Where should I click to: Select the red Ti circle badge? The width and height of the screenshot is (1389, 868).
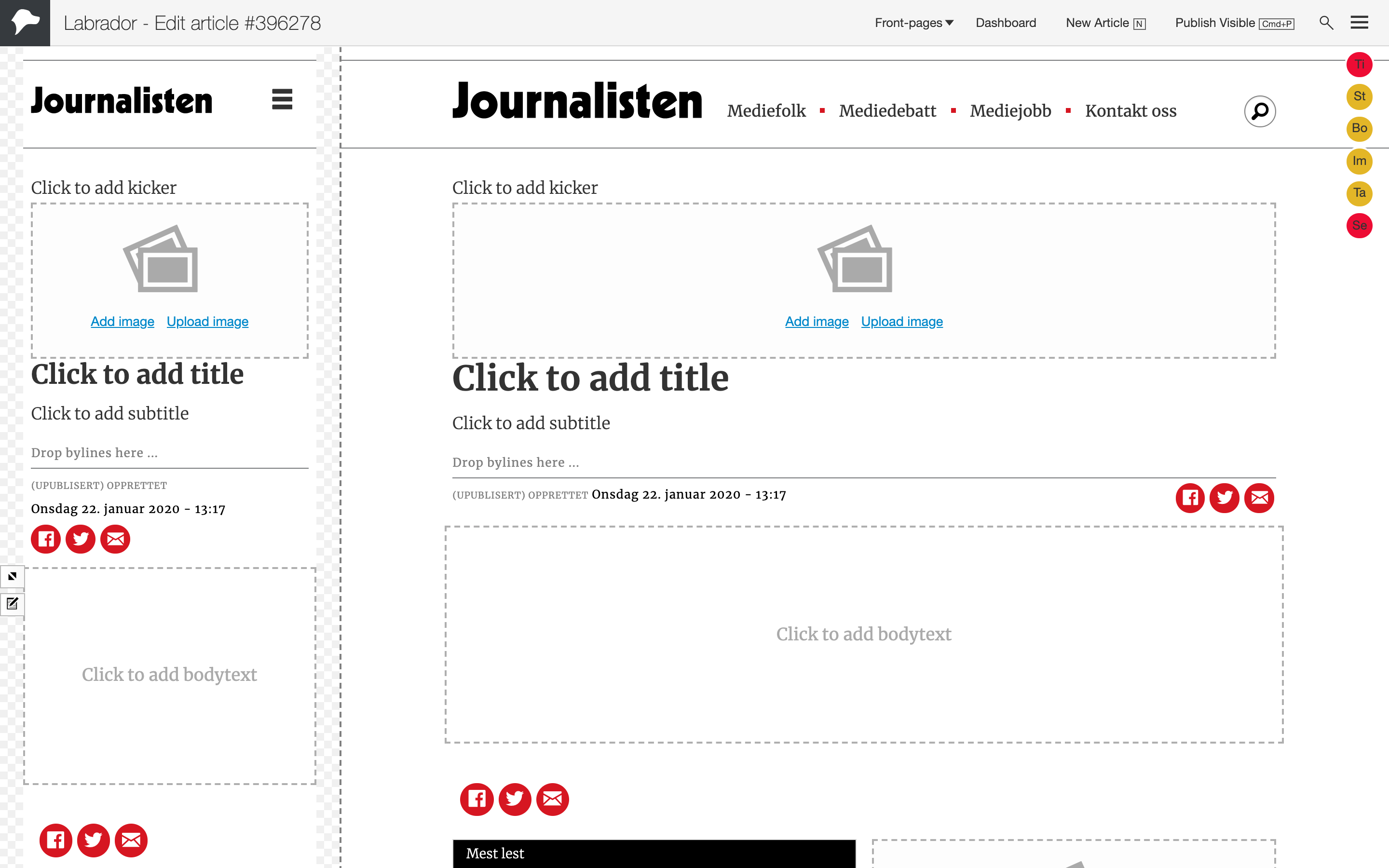1359,64
